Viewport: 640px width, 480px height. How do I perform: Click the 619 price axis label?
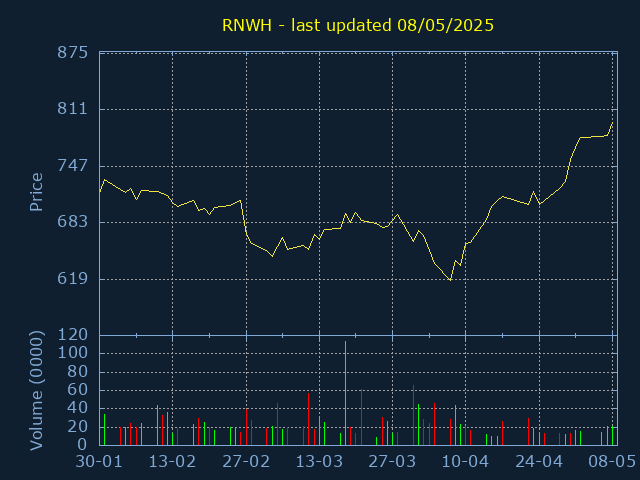click(x=73, y=279)
